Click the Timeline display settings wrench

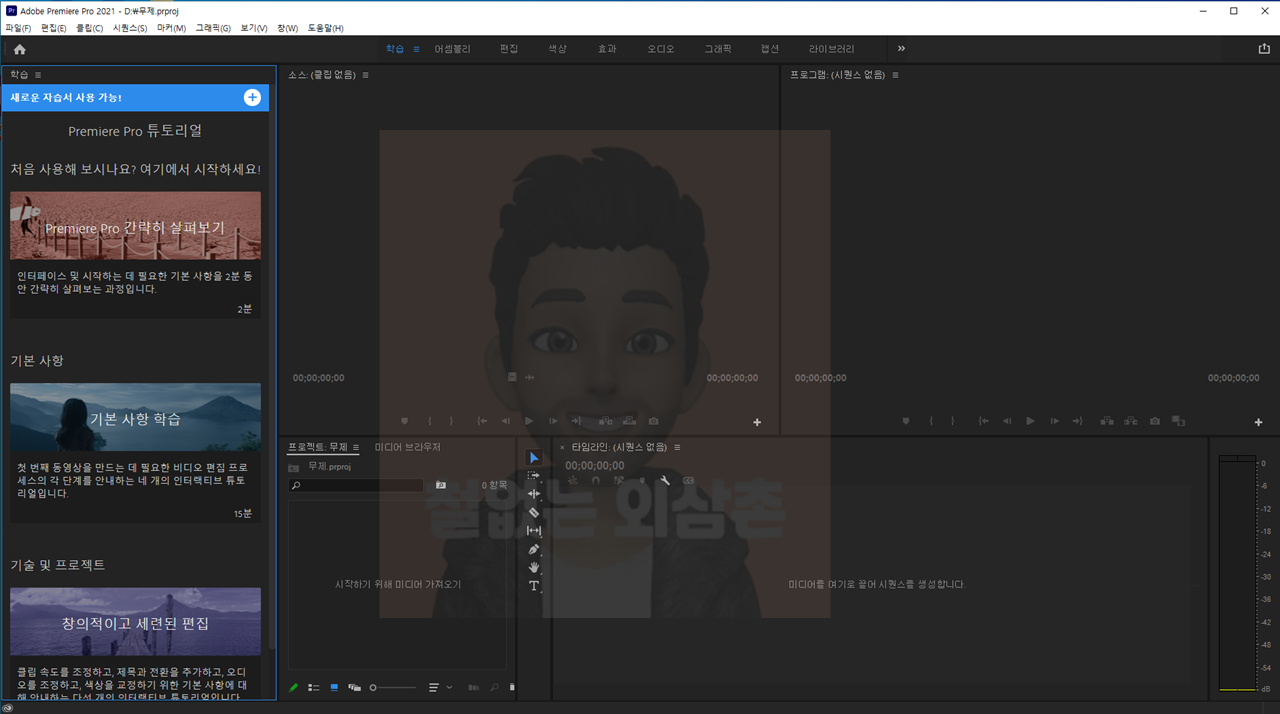click(665, 481)
